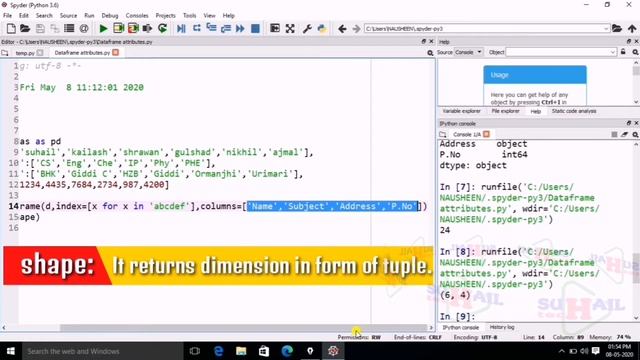Viewport: 640px width, 360px height.
Task: Open the IPython console options icon
Action: coord(636,134)
